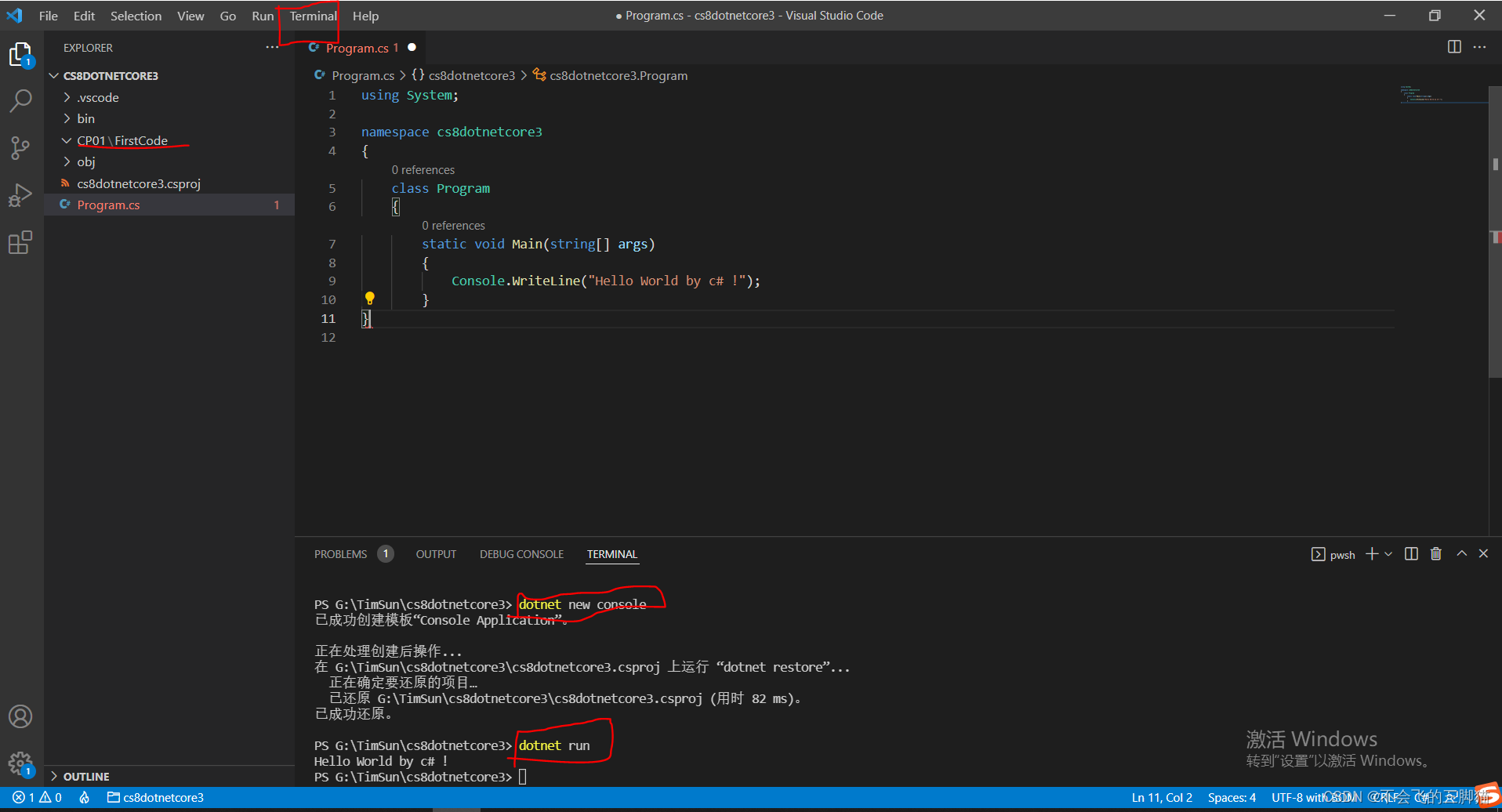Open launch profile dropdown next to plus
1502x812 pixels.
point(1388,554)
